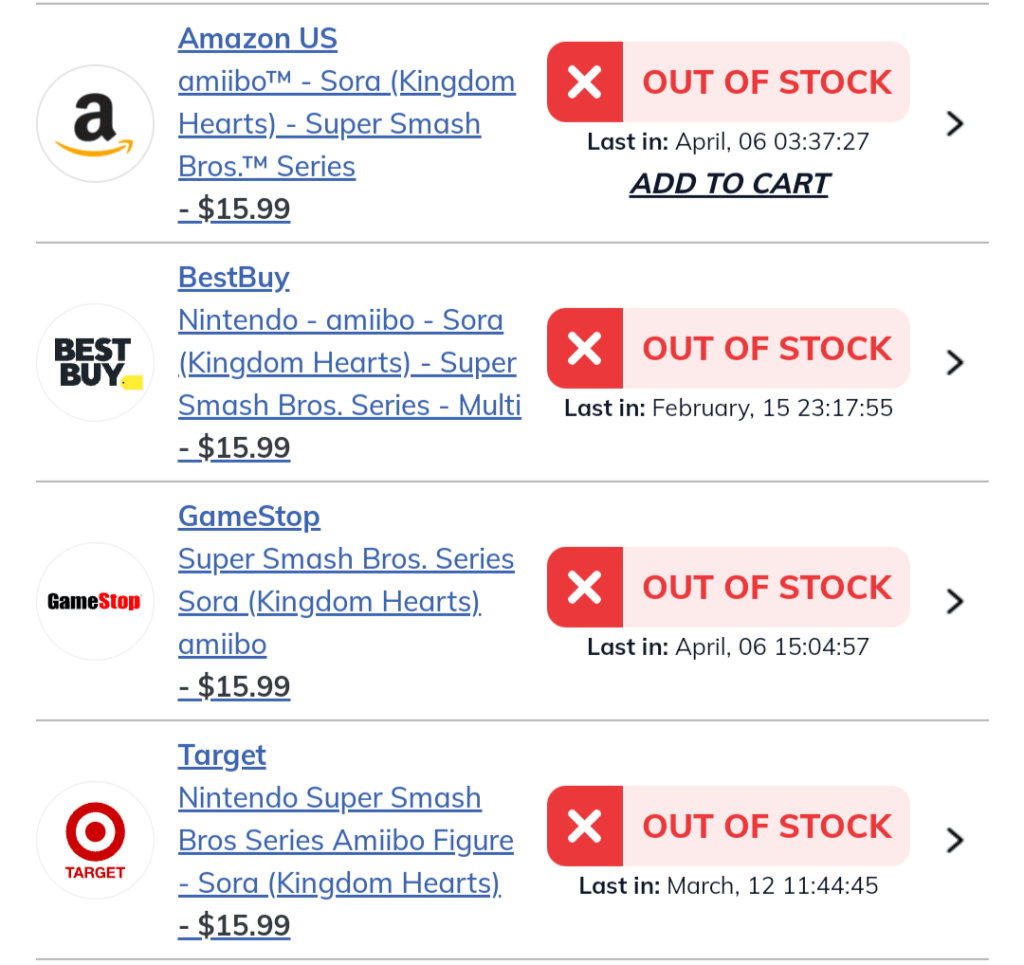The width and height of the screenshot is (1024, 965).
Task: Expand the Target row chevron
Action: pos(955,840)
